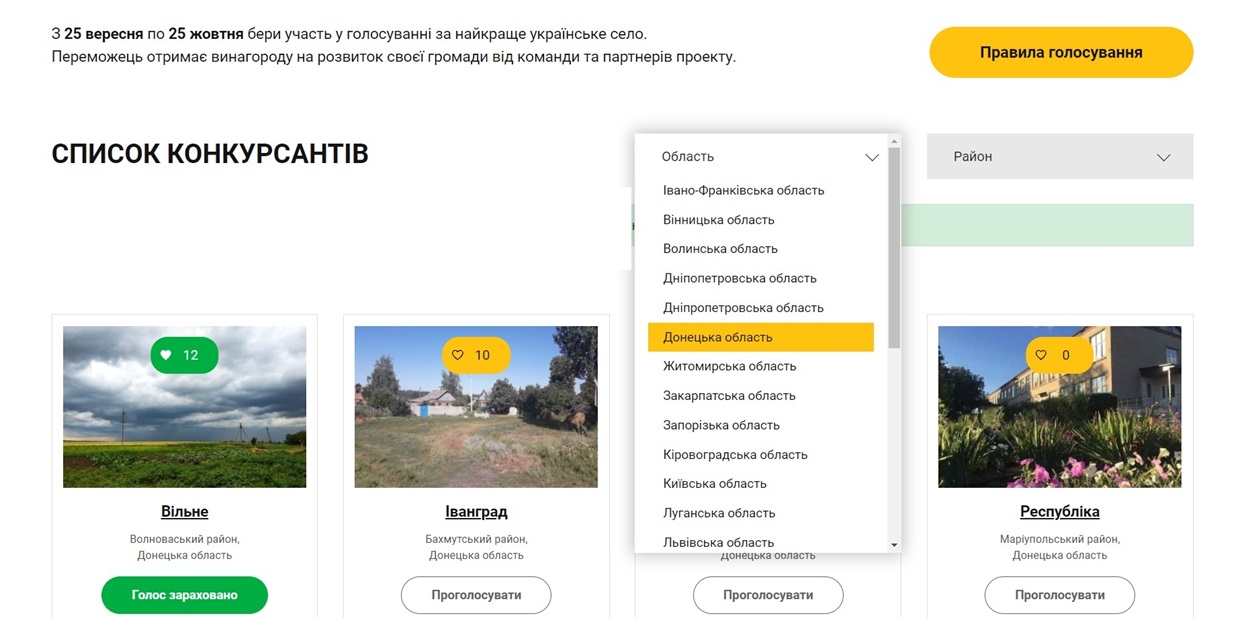The width and height of the screenshot is (1250, 618).
Task: Collapse the Область dropdown using its chevron
Action: click(x=871, y=157)
